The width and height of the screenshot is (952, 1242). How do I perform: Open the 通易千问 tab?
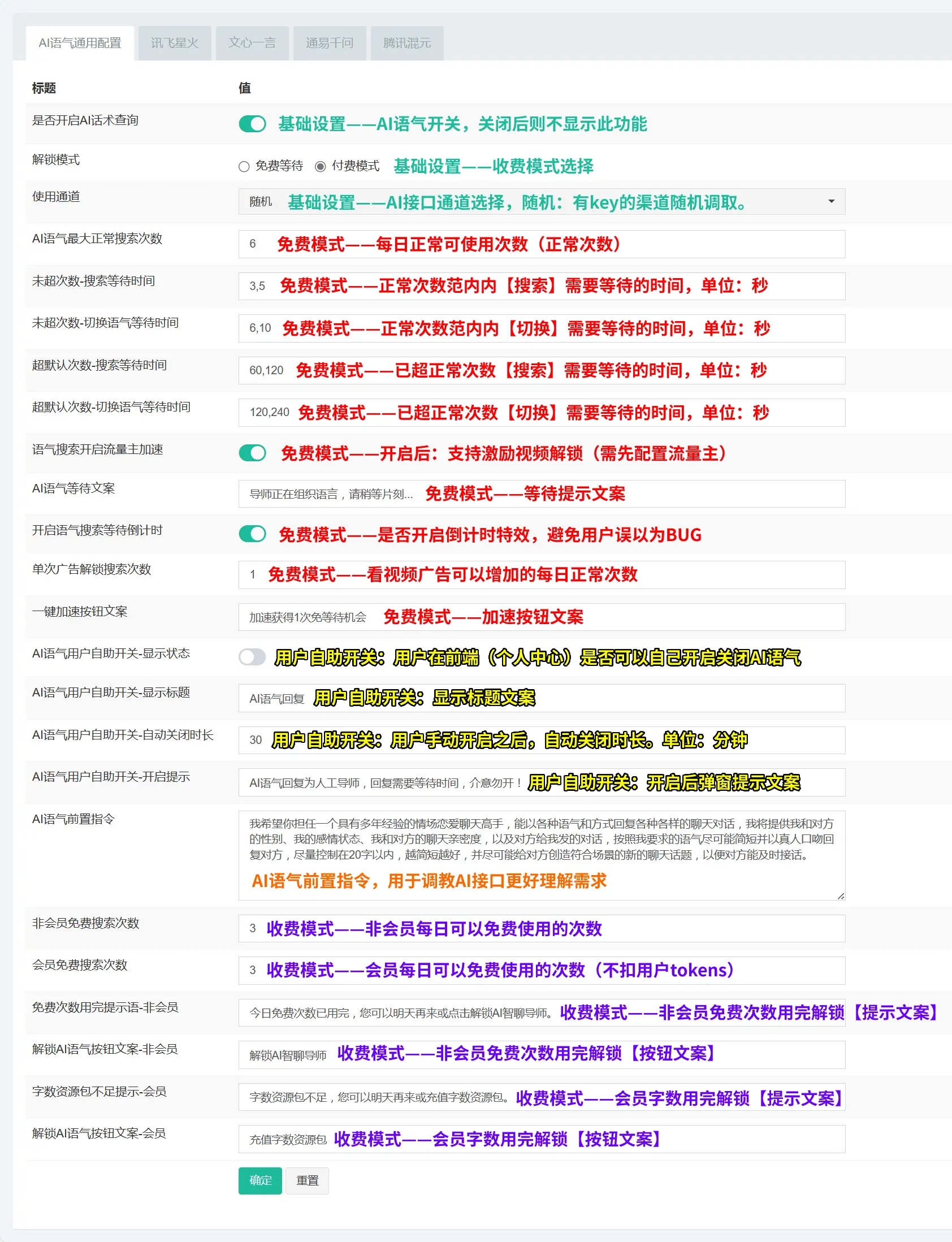click(x=329, y=43)
